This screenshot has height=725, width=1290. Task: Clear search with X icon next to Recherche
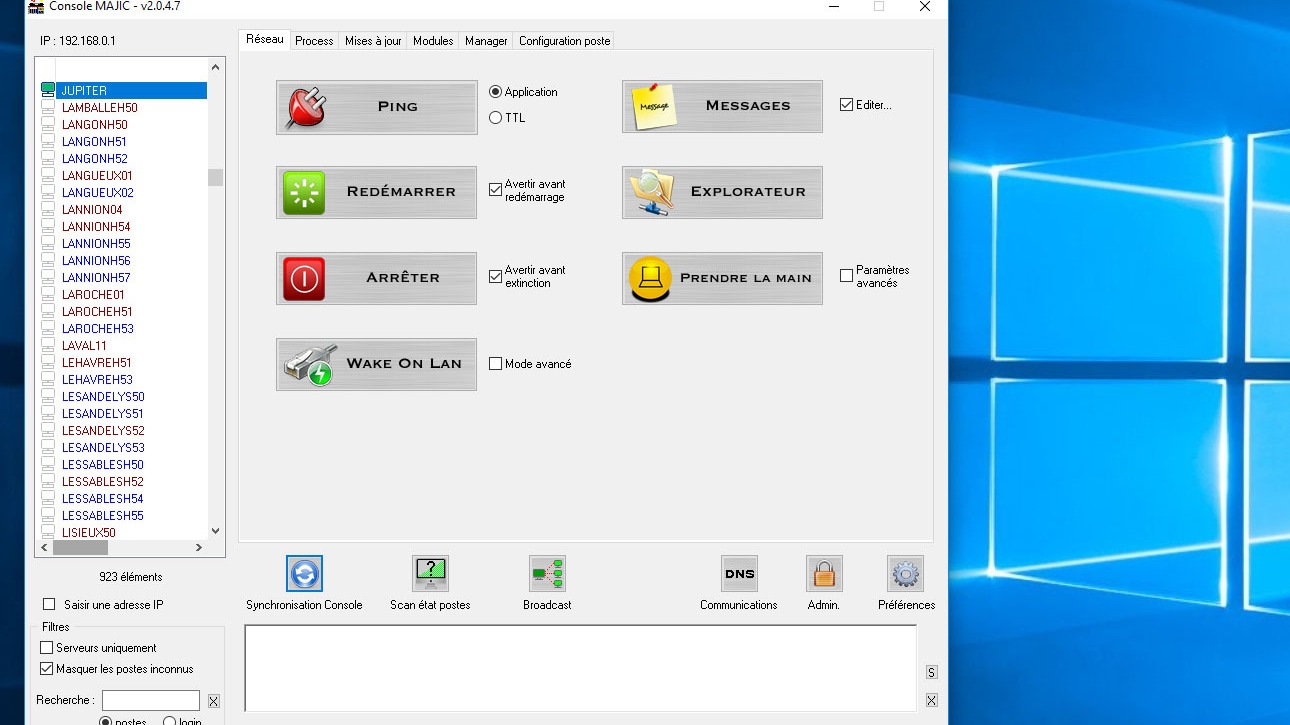coord(213,701)
